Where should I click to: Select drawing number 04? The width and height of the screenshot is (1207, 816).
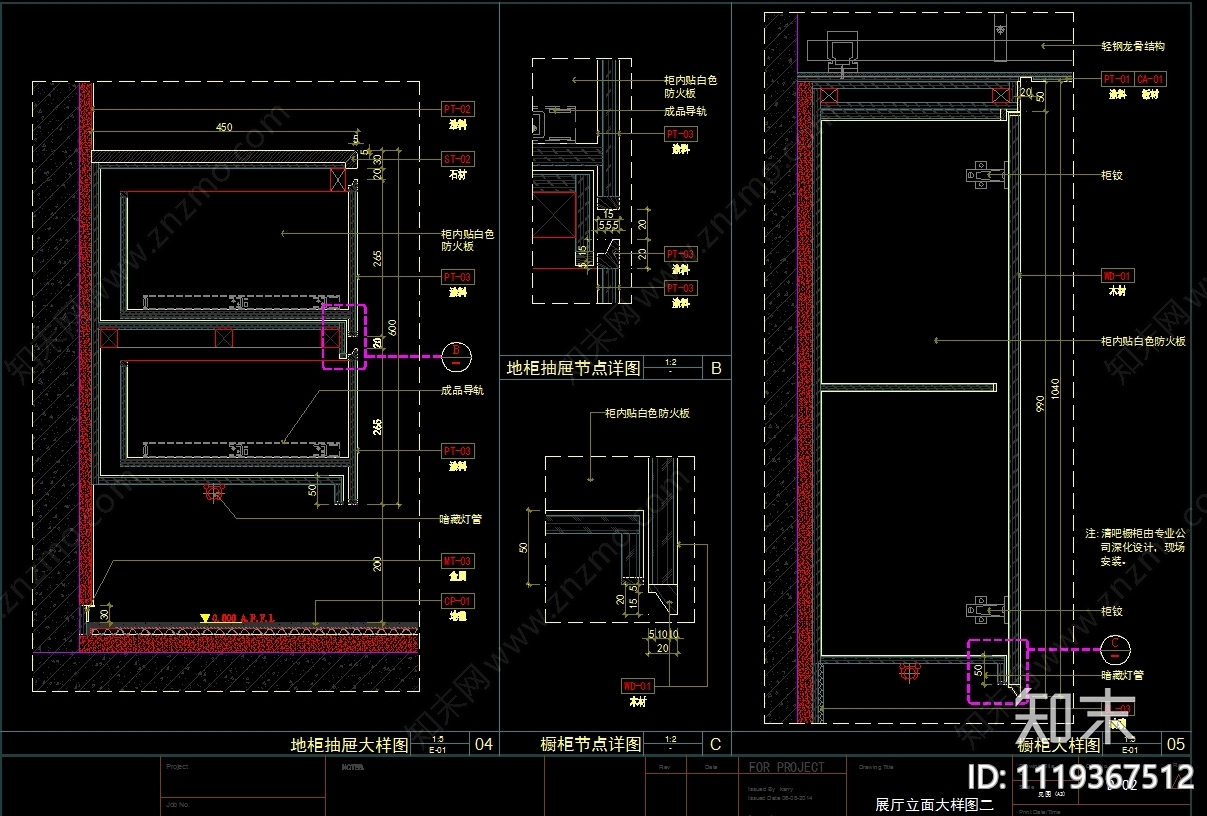[483, 745]
